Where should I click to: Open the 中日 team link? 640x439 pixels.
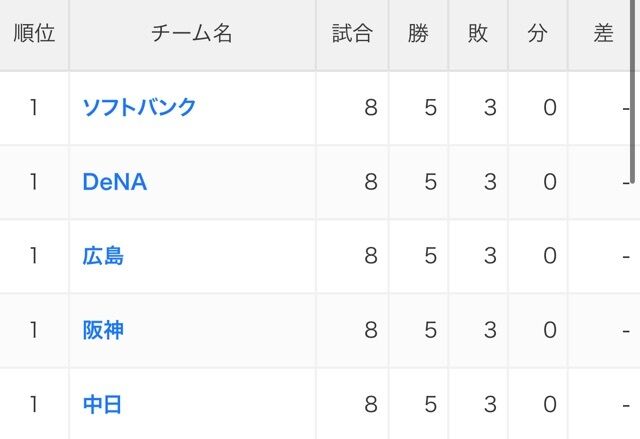(102, 404)
